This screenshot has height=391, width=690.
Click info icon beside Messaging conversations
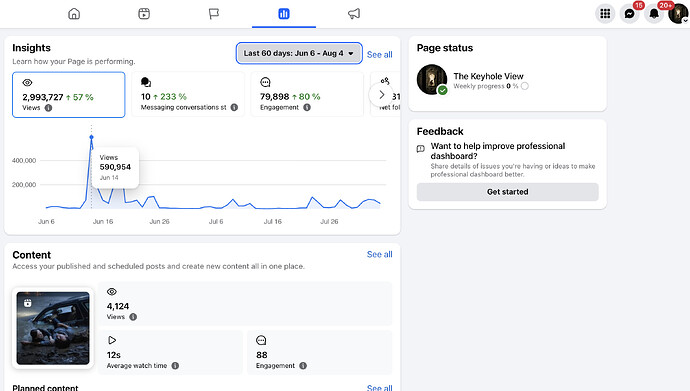click(x=234, y=107)
